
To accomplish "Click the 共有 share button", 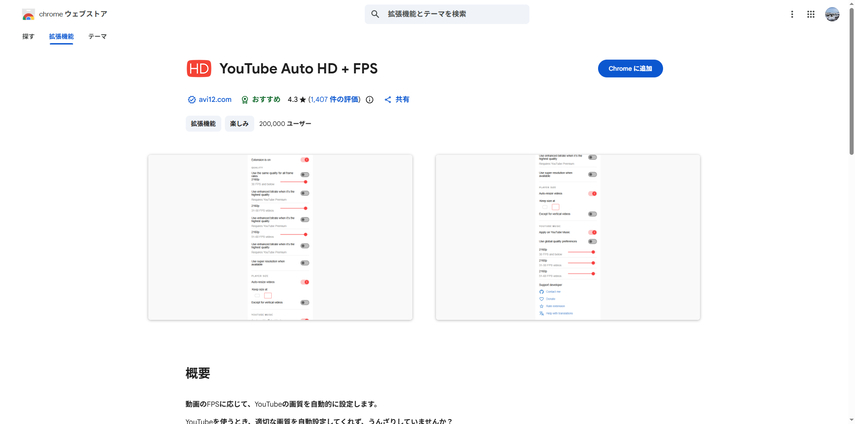I will 397,100.
